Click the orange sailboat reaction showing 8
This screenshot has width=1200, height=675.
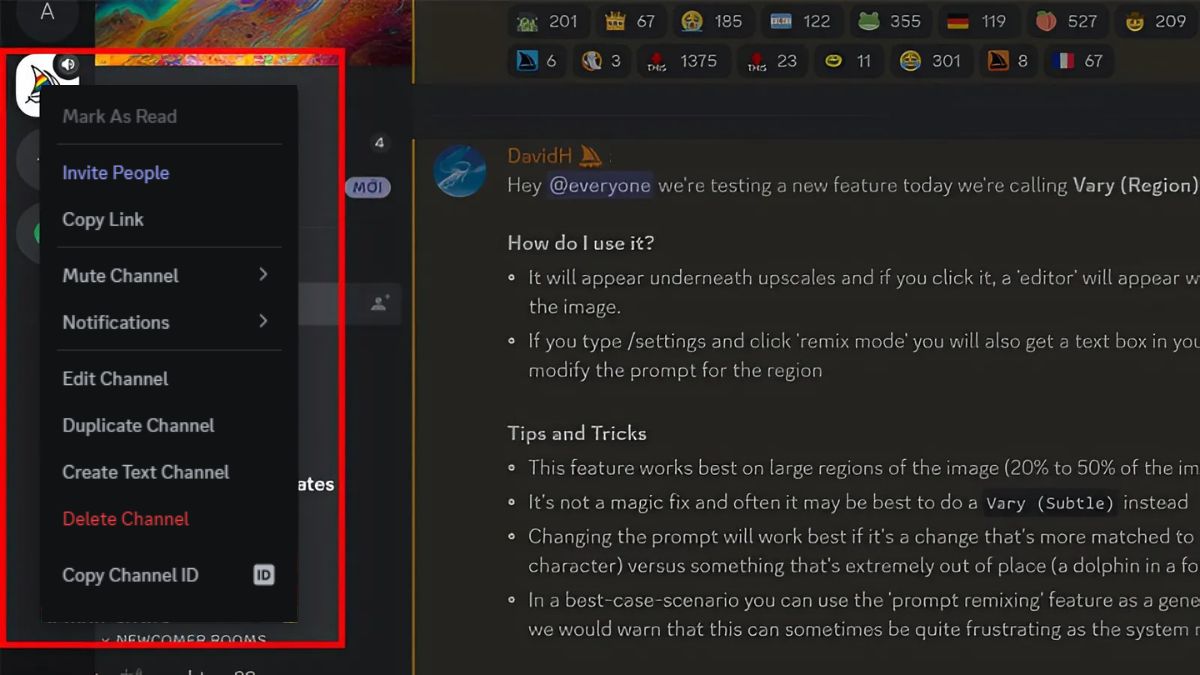(1008, 61)
